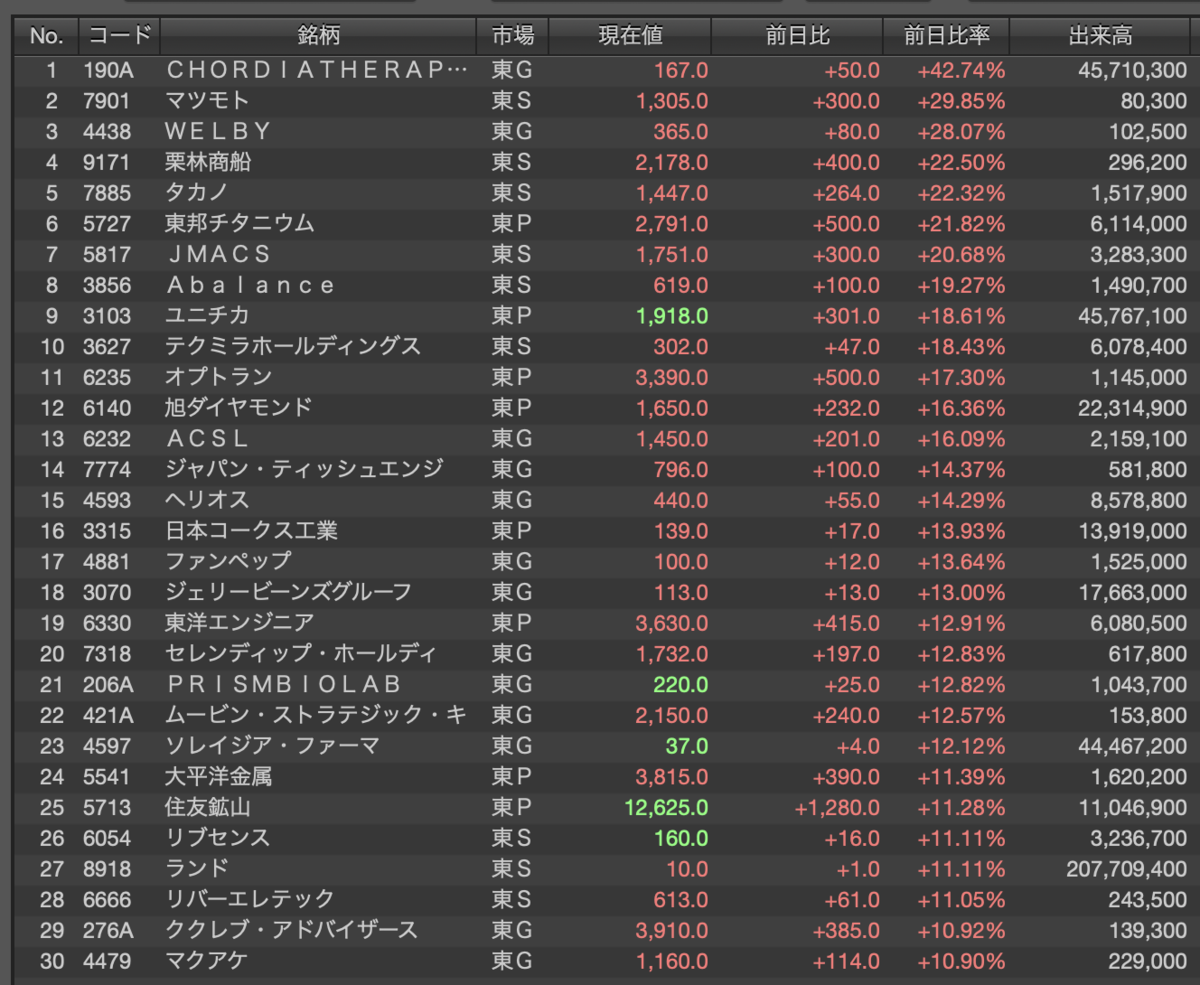The width and height of the screenshot is (1200, 985).
Task: Click stock code 276A
Action: coord(107,930)
